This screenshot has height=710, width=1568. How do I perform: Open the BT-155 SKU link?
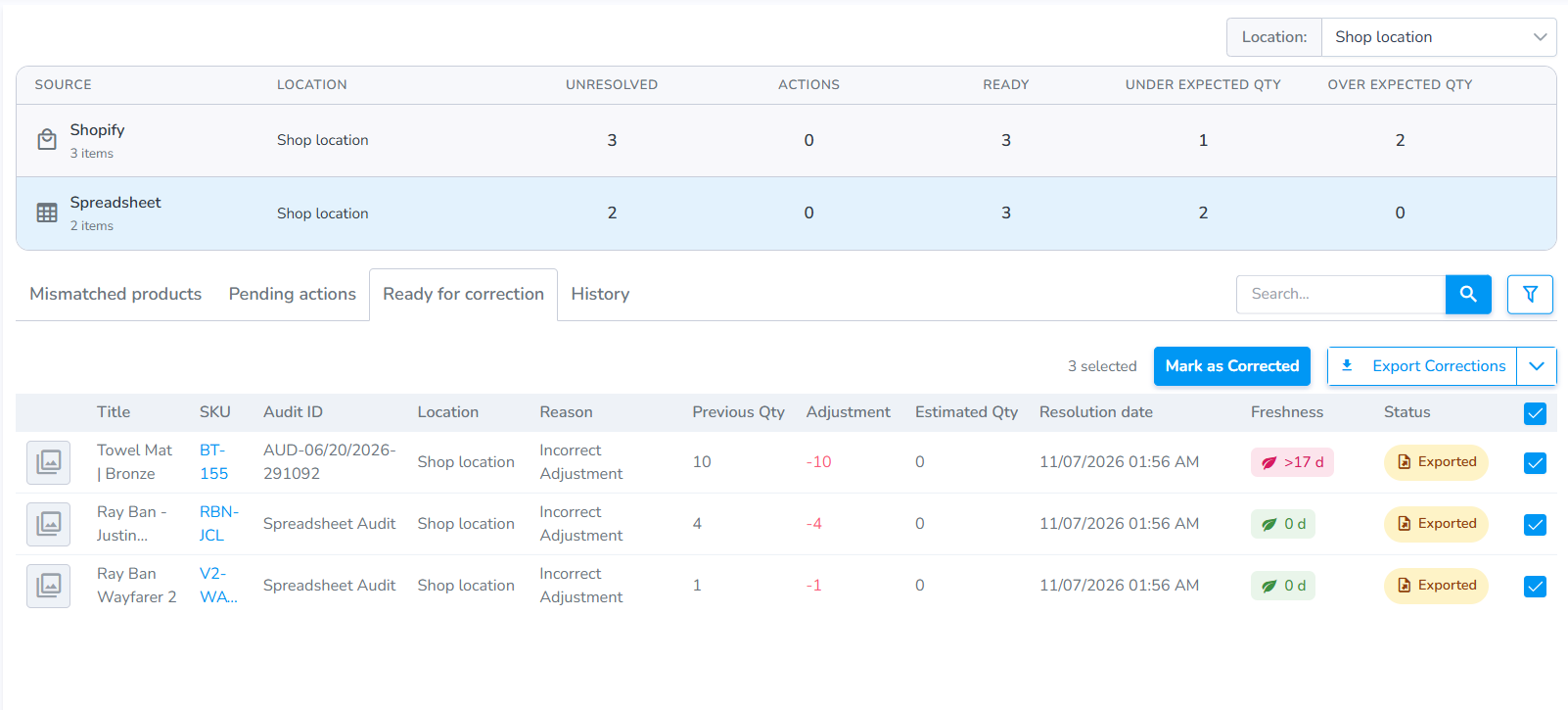click(214, 462)
